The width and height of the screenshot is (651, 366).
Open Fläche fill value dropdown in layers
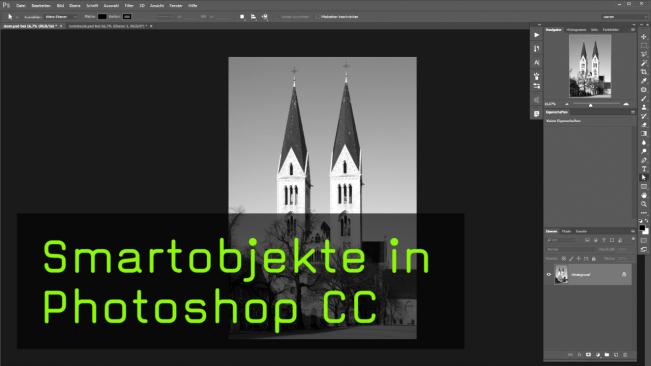click(x=622, y=259)
